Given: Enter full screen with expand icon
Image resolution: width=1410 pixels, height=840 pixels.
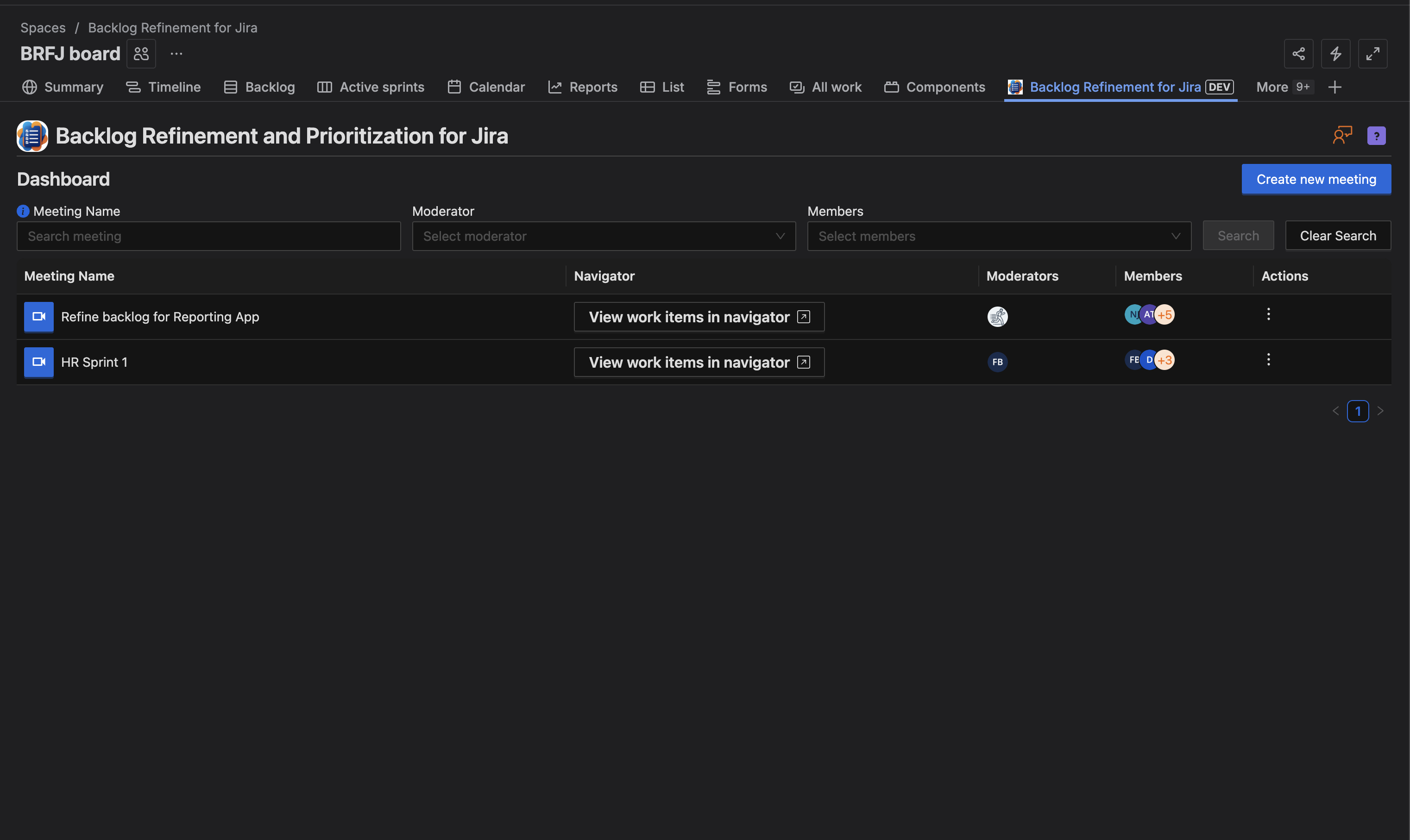Looking at the screenshot, I should 1372,54.
